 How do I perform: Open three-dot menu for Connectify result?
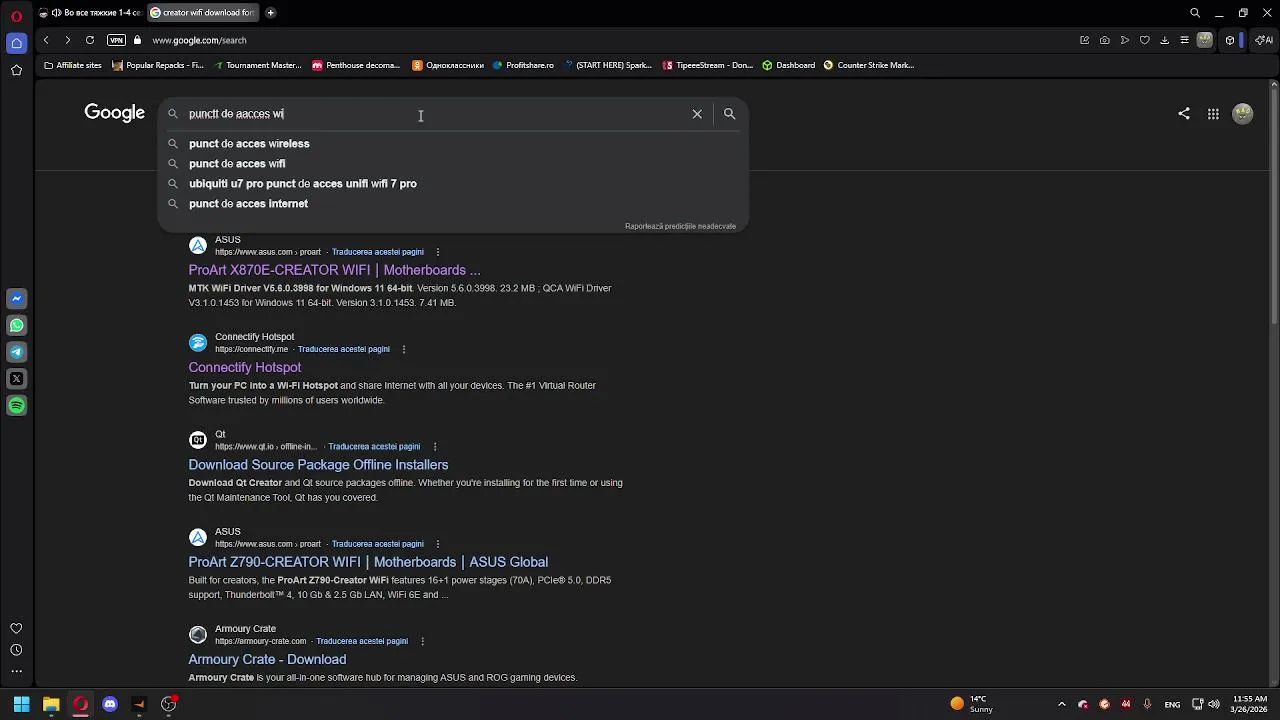pyautogui.click(x=404, y=349)
